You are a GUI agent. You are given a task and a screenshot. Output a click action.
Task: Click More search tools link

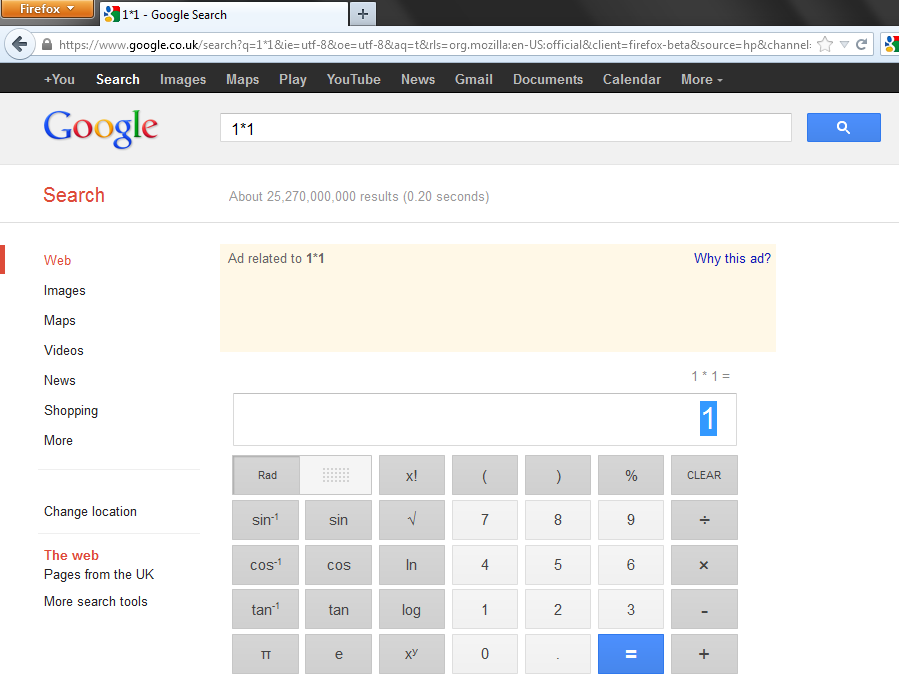pyautogui.click(x=96, y=601)
